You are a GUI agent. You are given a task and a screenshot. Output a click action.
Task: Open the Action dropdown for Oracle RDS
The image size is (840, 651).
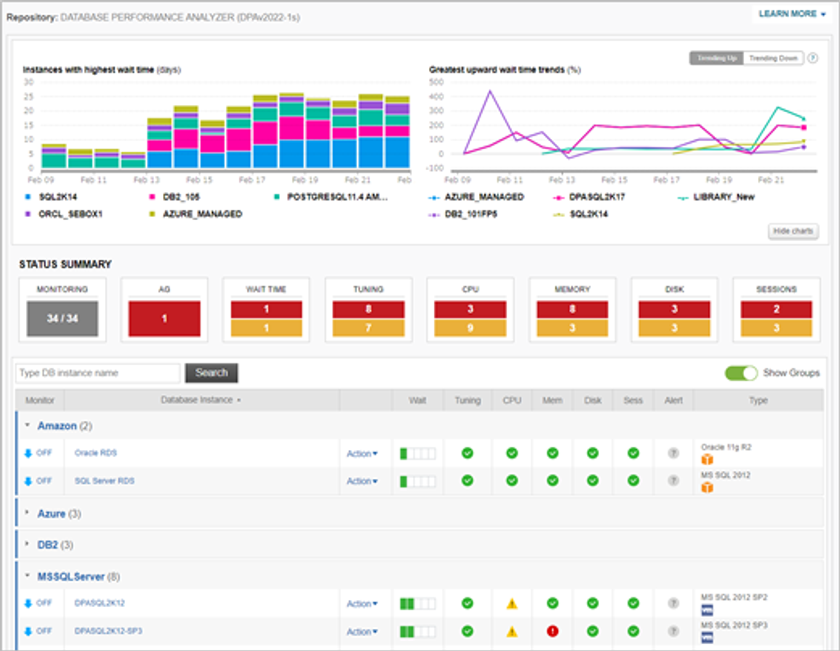point(361,453)
